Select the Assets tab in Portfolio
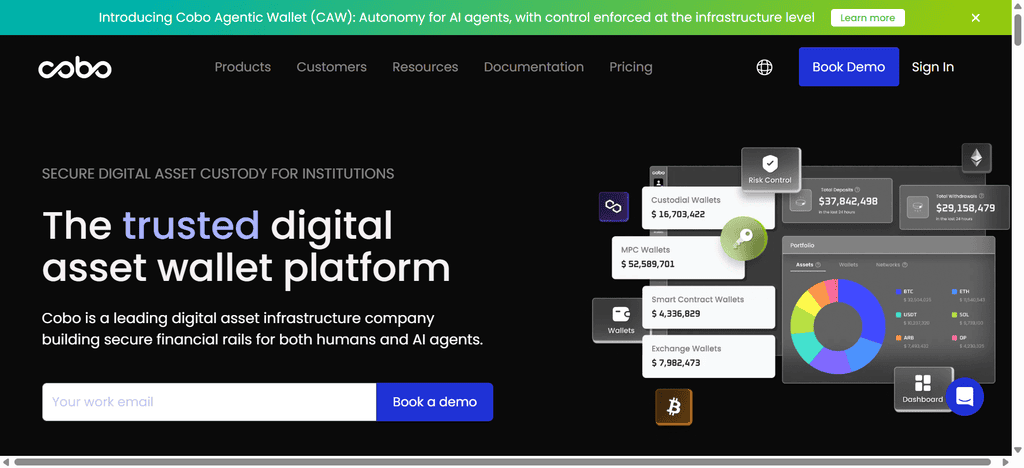 click(807, 265)
